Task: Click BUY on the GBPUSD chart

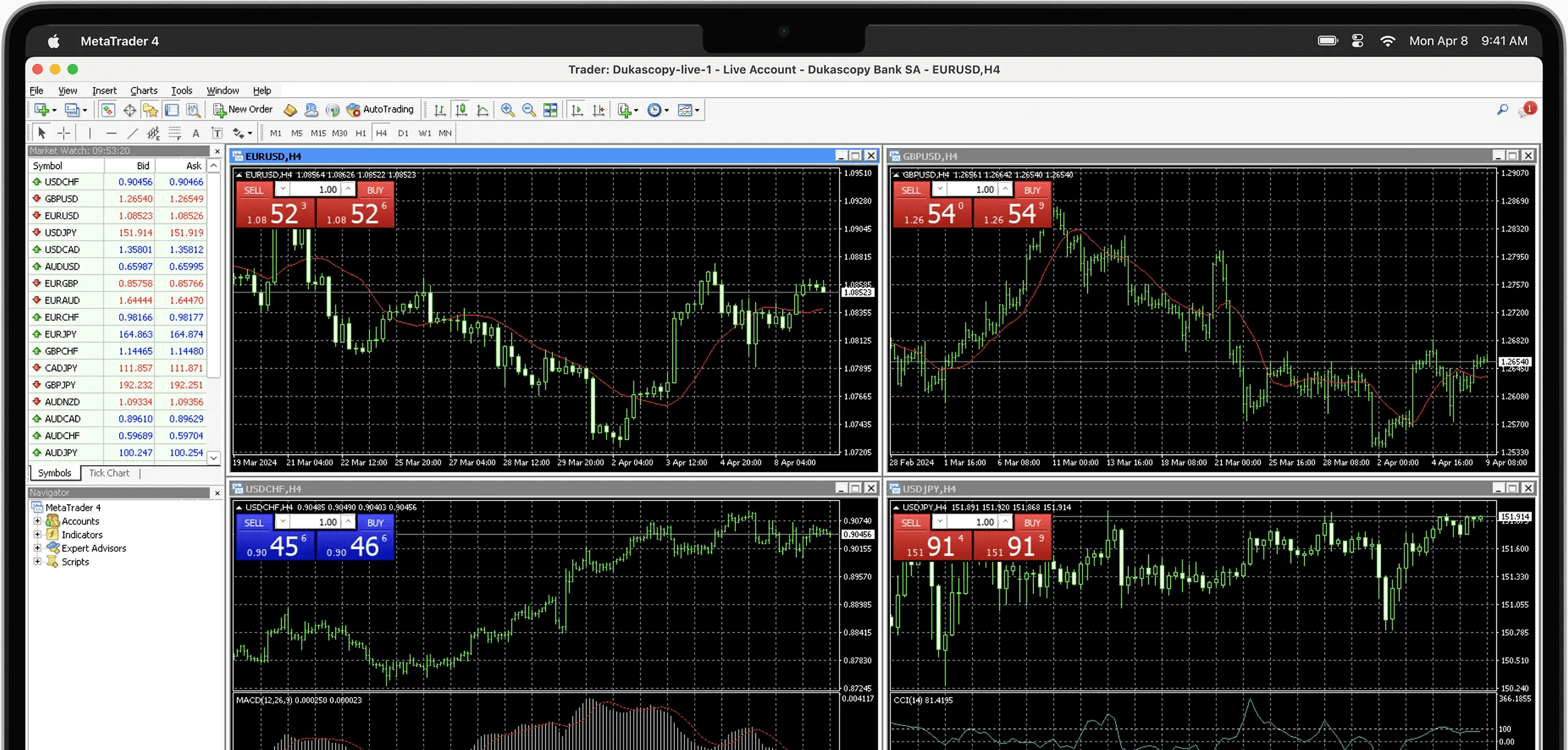Action: pyautogui.click(x=1033, y=190)
